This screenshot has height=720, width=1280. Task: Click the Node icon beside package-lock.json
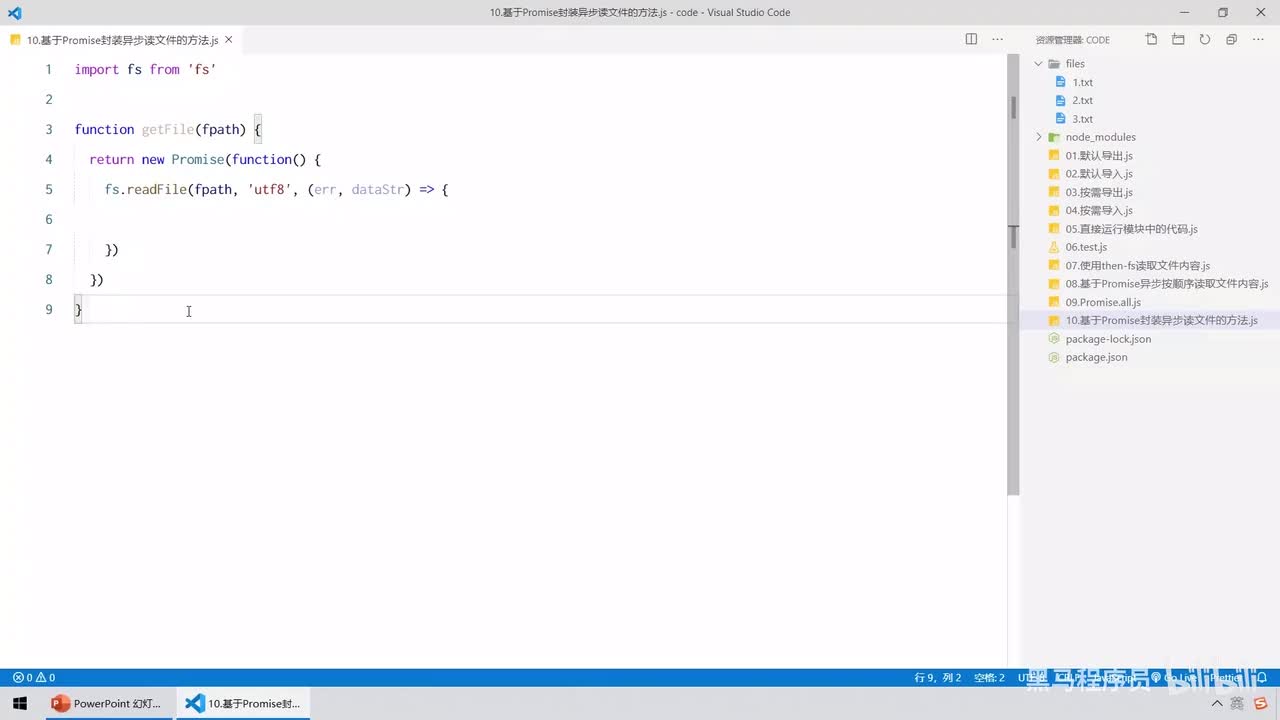pyautogui.click(x=1054, y=339)
